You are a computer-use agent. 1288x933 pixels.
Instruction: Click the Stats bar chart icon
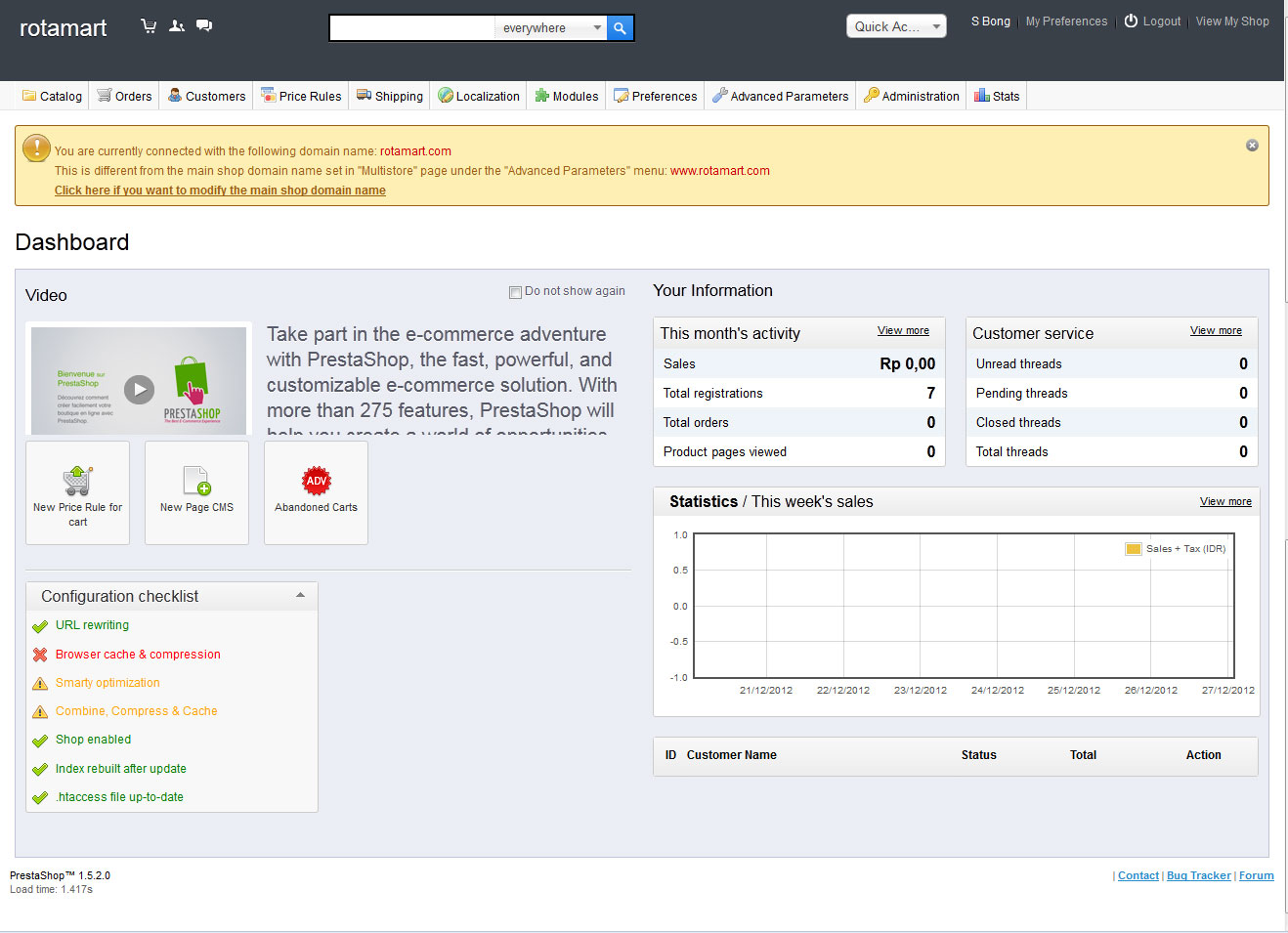click(982, 96)
